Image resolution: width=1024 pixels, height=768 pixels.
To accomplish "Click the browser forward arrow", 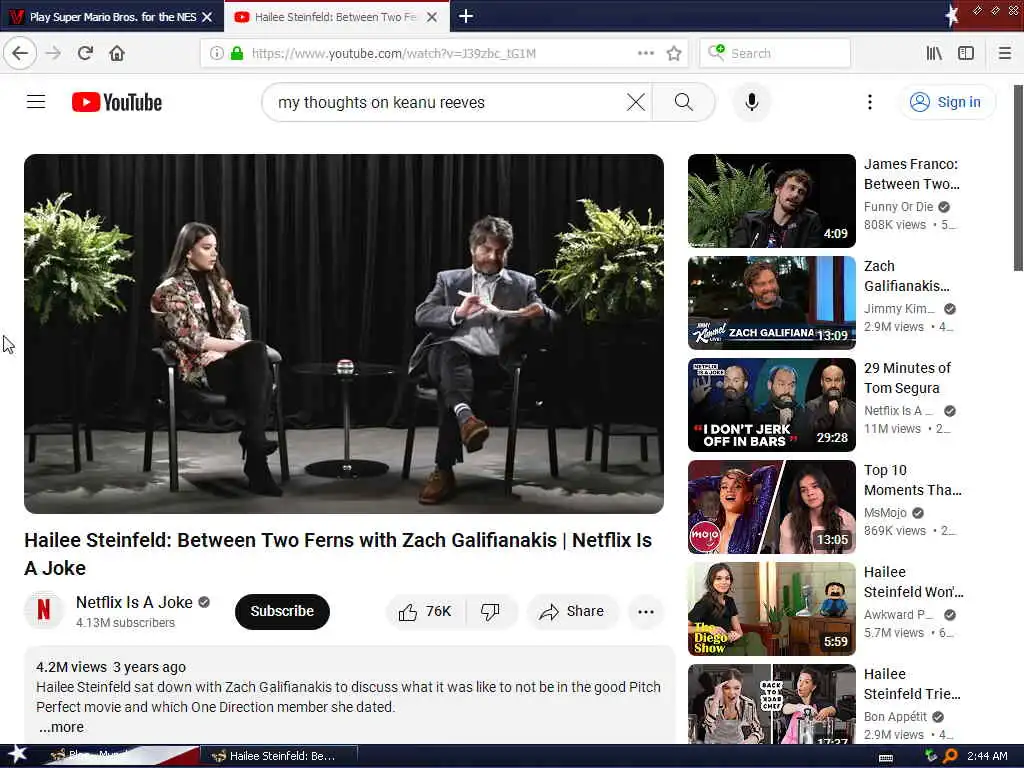I will tap(54, 54).
